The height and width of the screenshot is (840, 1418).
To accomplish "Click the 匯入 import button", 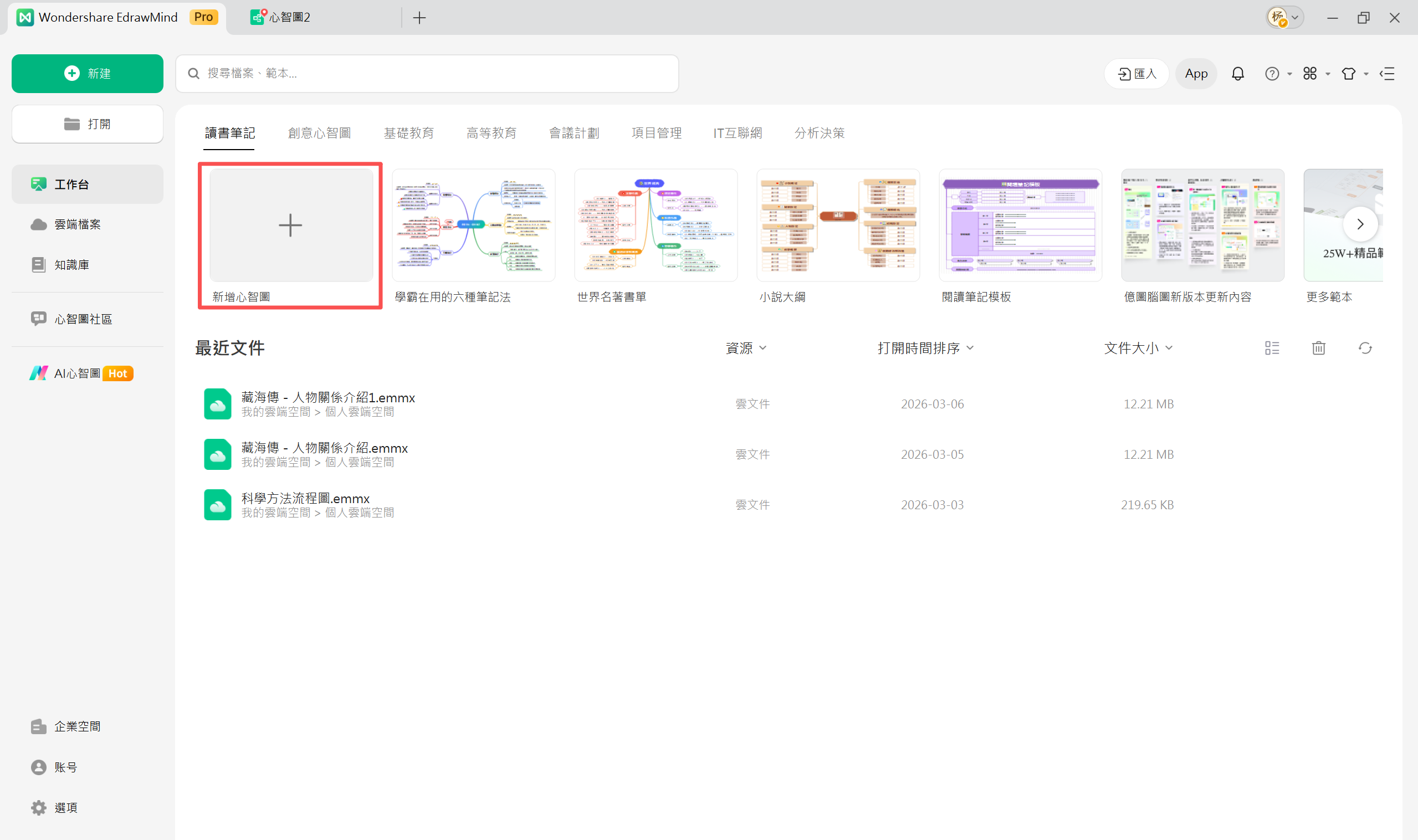I will pyautogui.click(x=1136, y=74).
